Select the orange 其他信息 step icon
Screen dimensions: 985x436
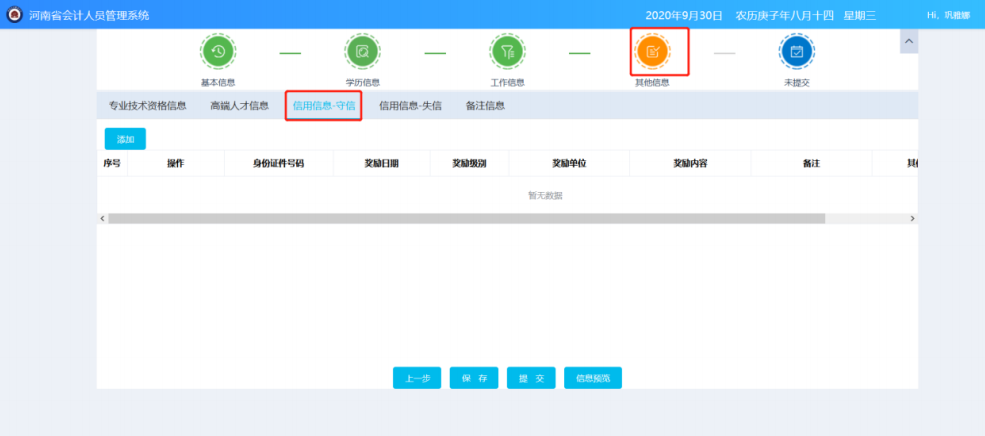tap(653, 52)
